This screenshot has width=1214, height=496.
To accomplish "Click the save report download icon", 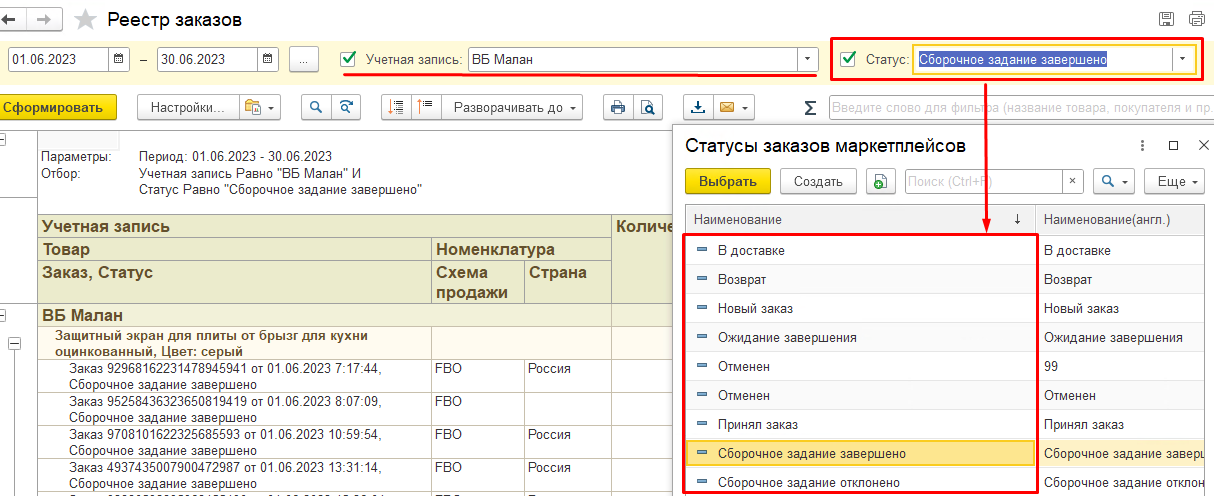I will [x=697, y=107].
